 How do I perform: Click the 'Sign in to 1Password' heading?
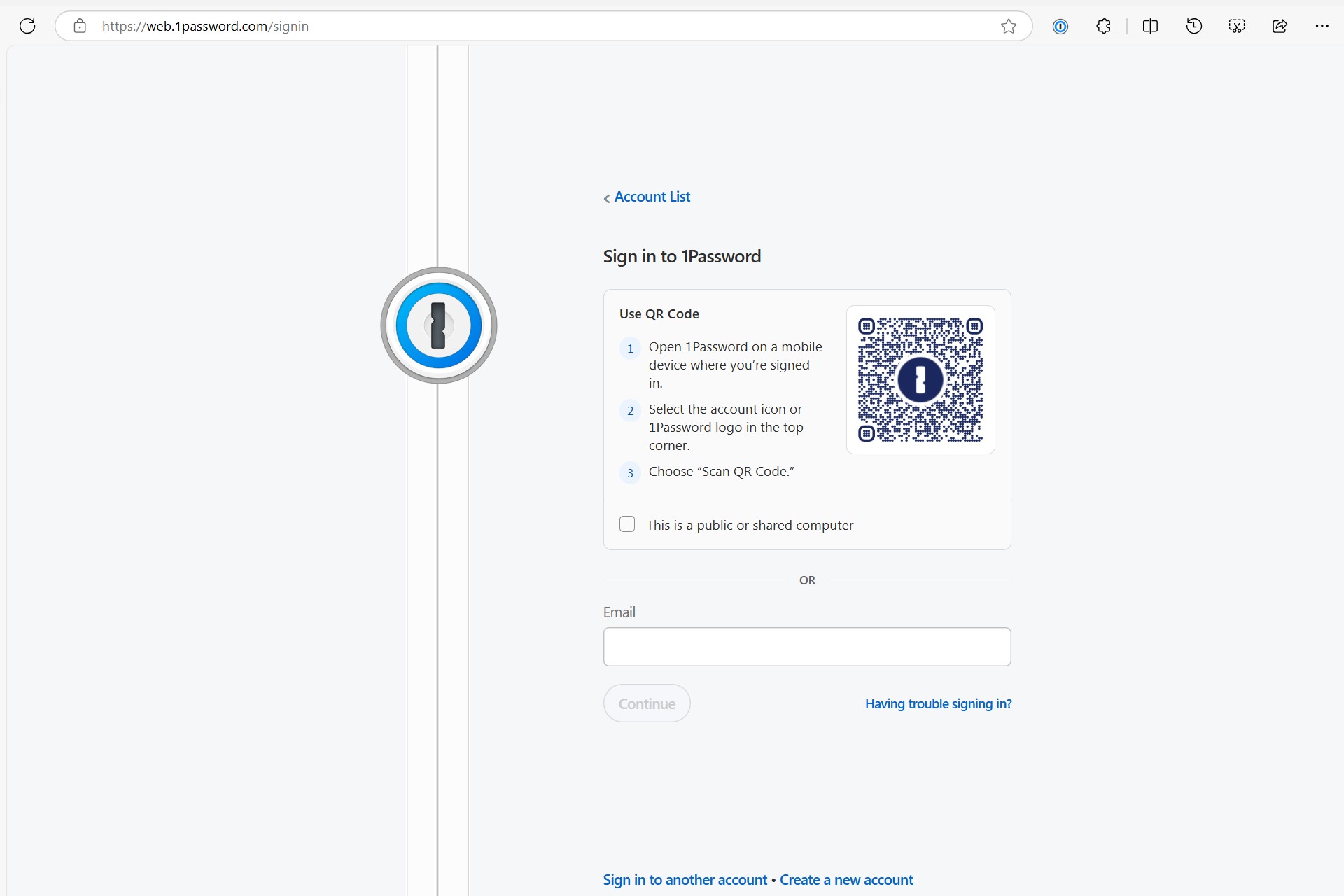(682, 256)
